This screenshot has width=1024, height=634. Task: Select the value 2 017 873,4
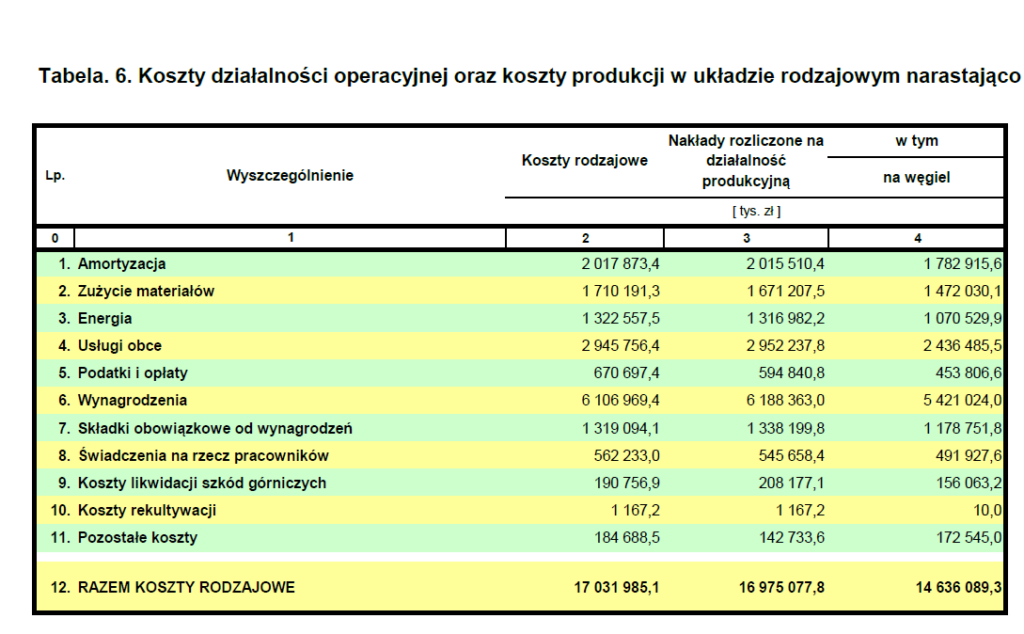tap(620, 264)
